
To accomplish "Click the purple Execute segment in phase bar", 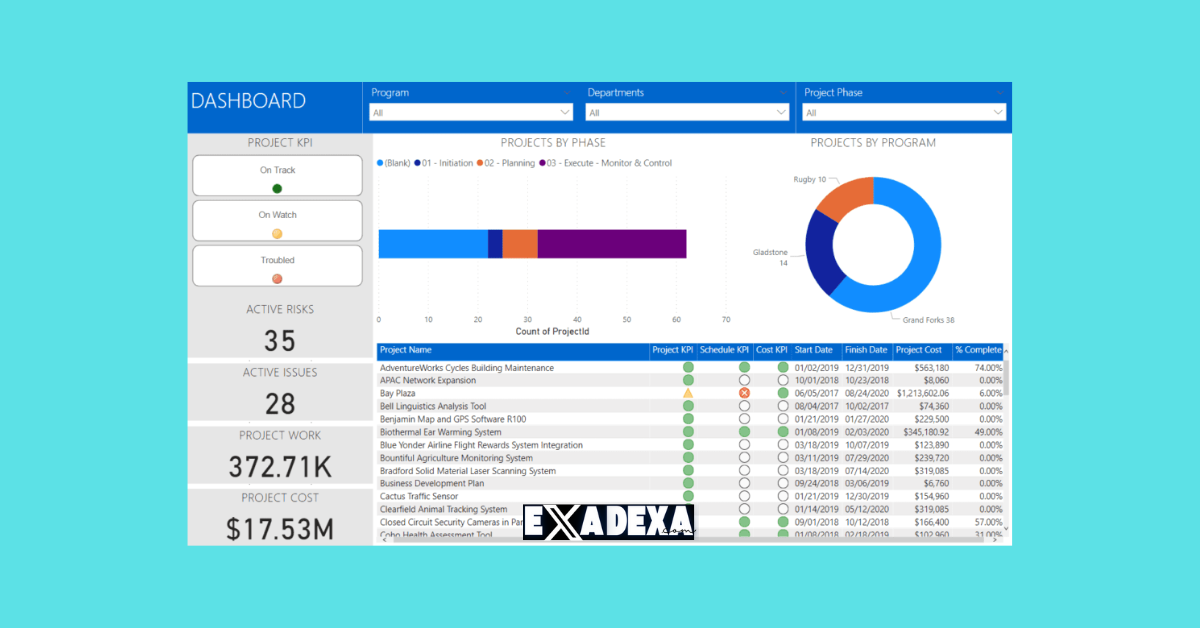I will [x=612, y=244].
